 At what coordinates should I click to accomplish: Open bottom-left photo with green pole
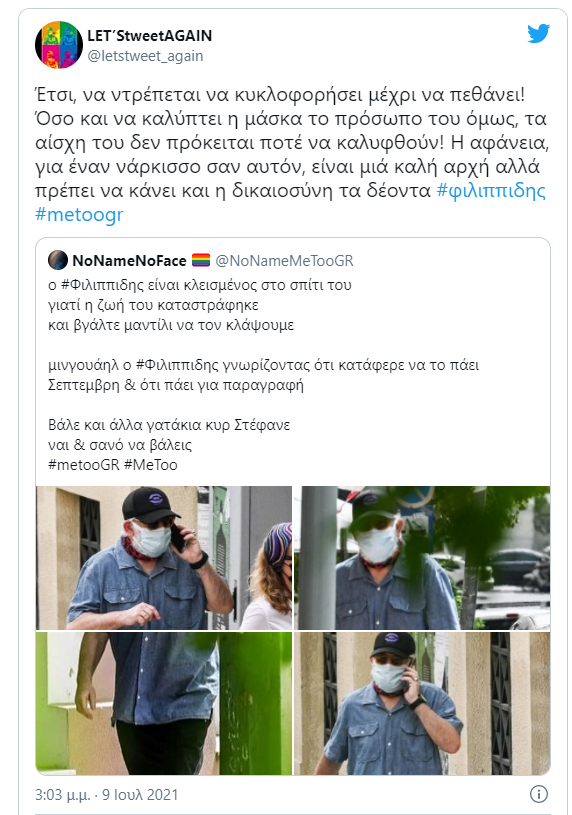[164, 703]
